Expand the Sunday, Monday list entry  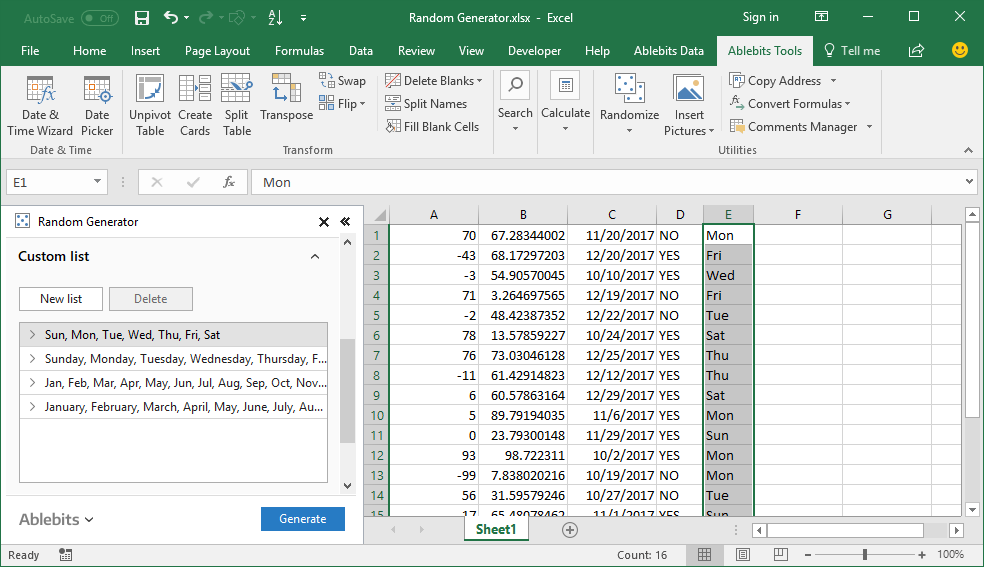click(33, 359)
